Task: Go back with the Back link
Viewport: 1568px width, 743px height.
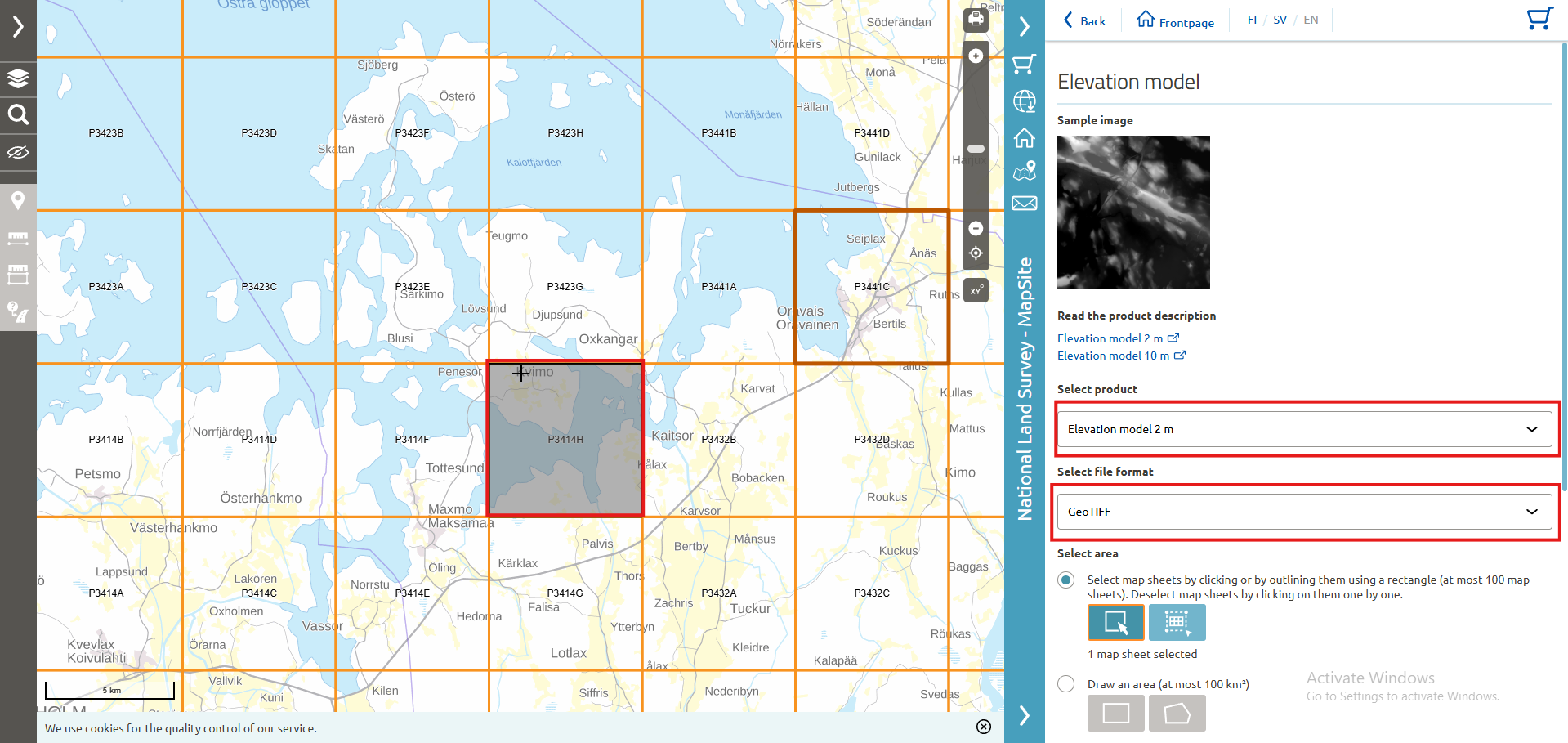Action: tap(1084, 20)
